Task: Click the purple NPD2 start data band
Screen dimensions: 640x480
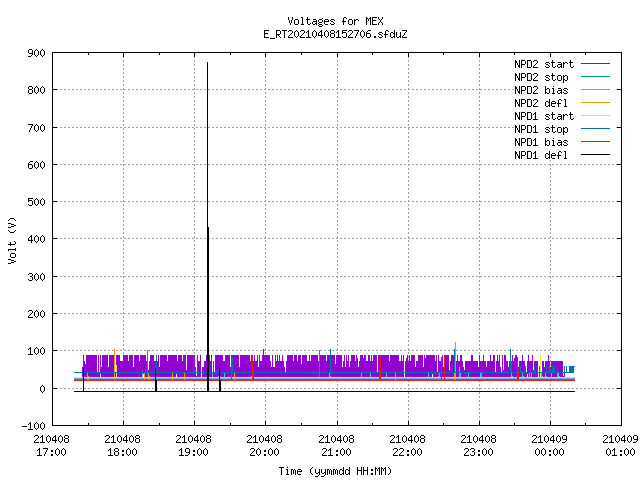Action: (x=322, y=364)
